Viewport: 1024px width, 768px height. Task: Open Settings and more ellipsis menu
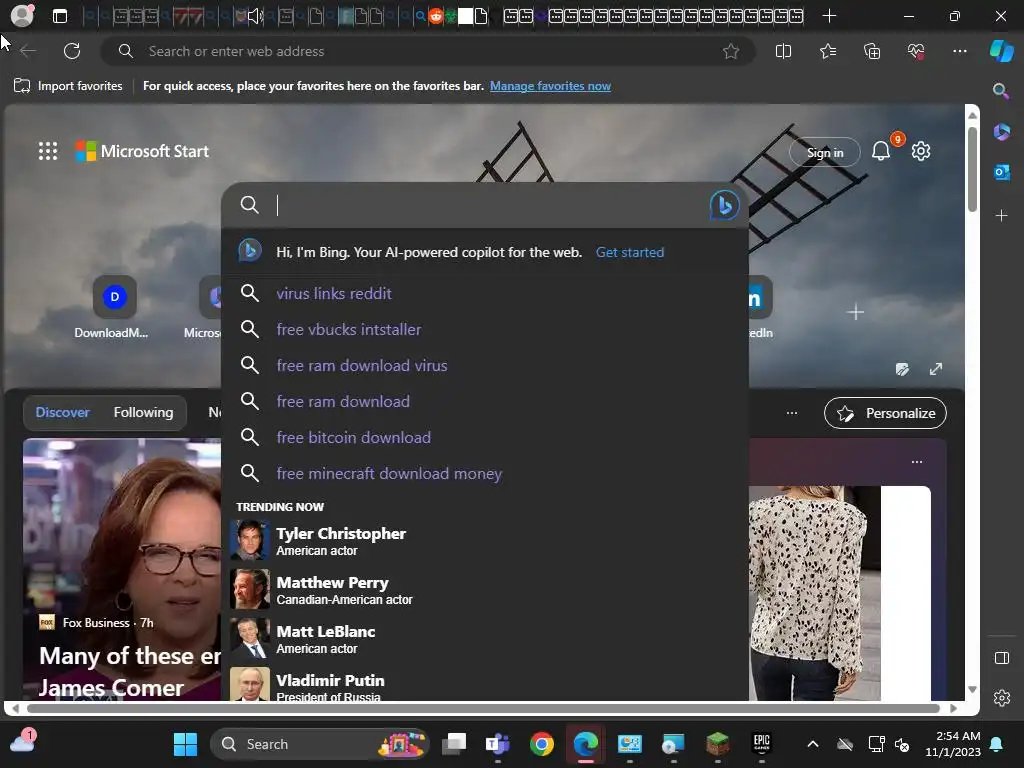[959, 51]
